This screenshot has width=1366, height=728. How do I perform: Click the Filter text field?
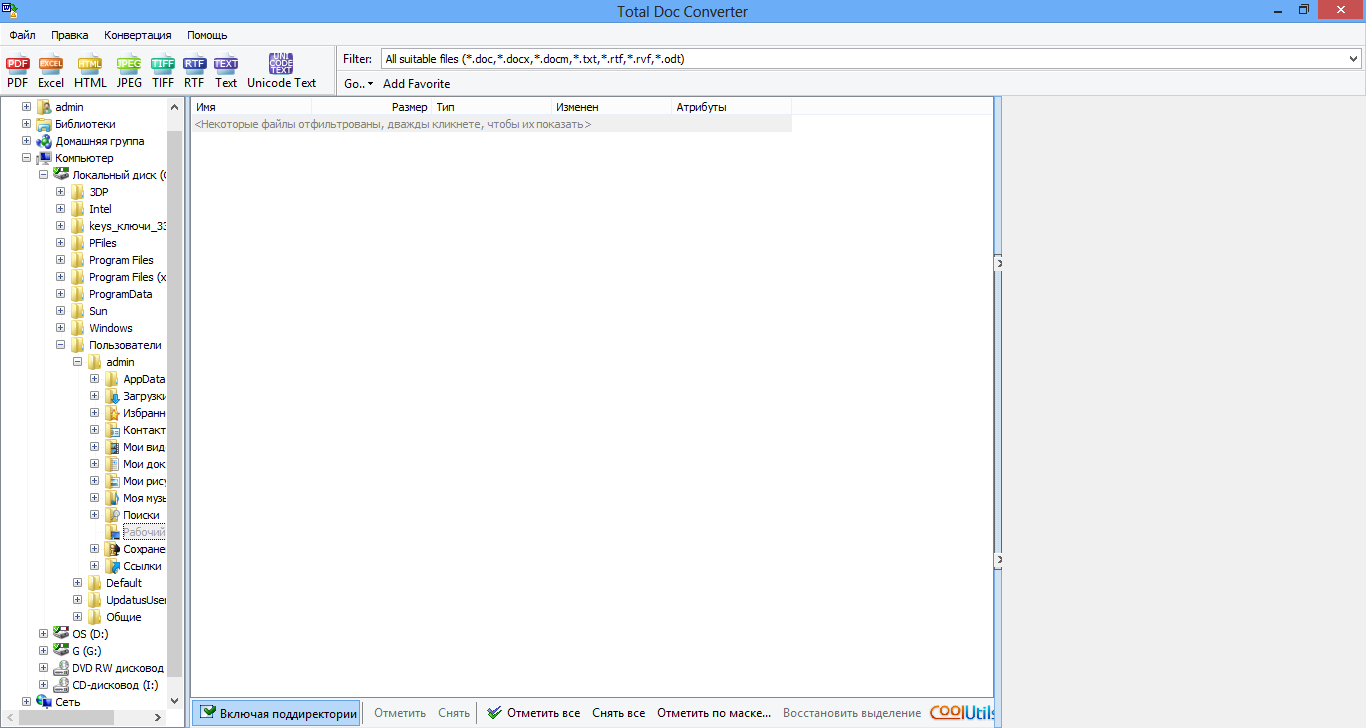click(862, 59)
